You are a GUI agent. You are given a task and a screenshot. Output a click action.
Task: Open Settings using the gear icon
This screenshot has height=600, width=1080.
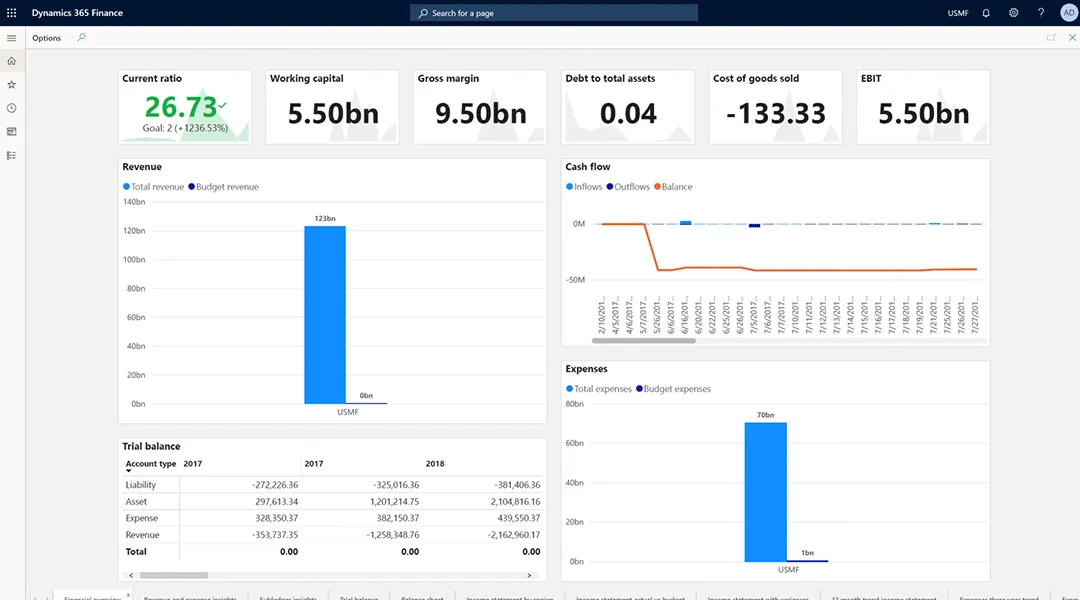point(1014,13)
